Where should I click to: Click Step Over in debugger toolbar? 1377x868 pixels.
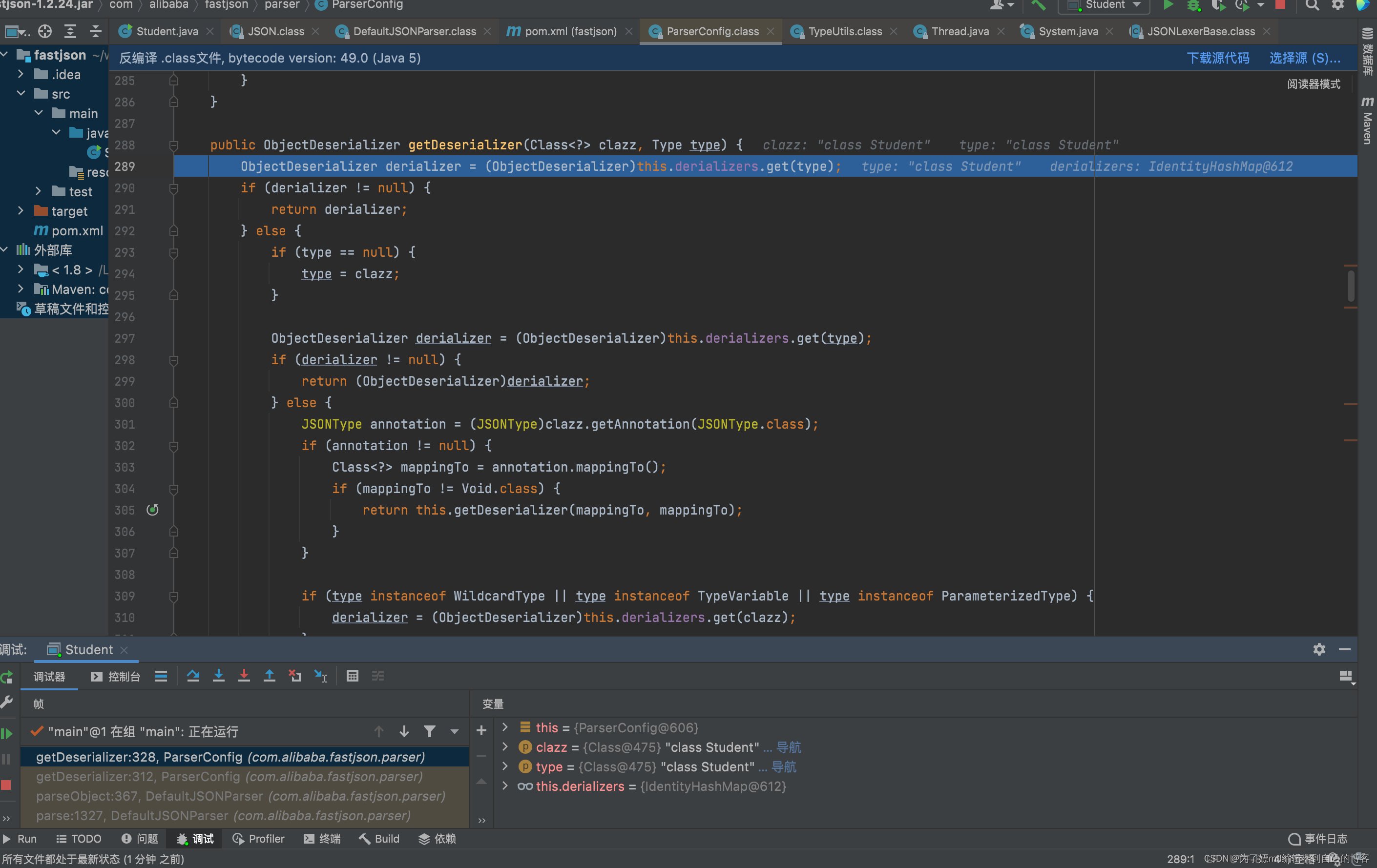[193, 677]
